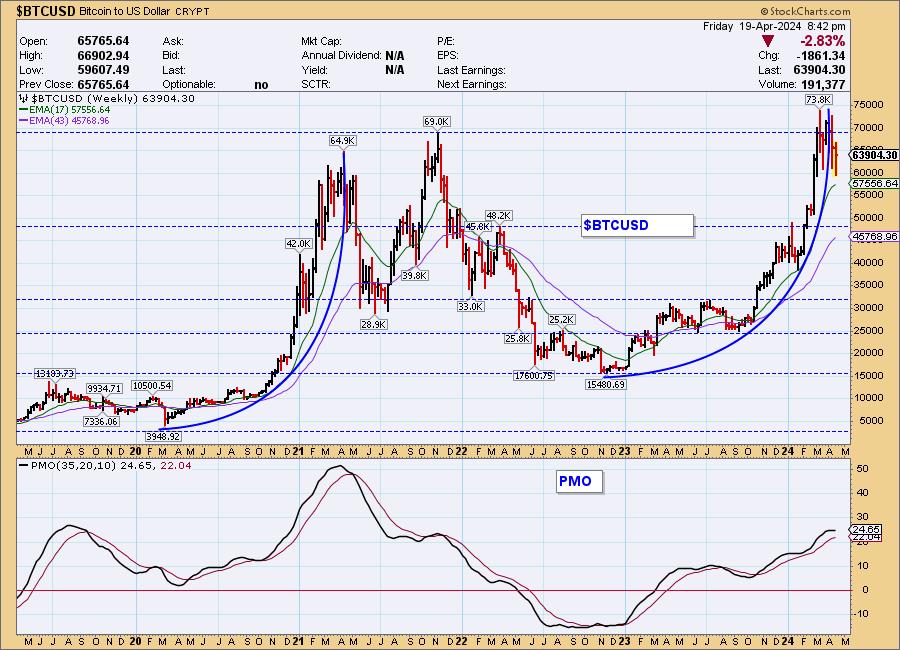Screen dimensions: 900x650
Task: Click the blue $BTCUSD annotation box
Action: [637, 225]
